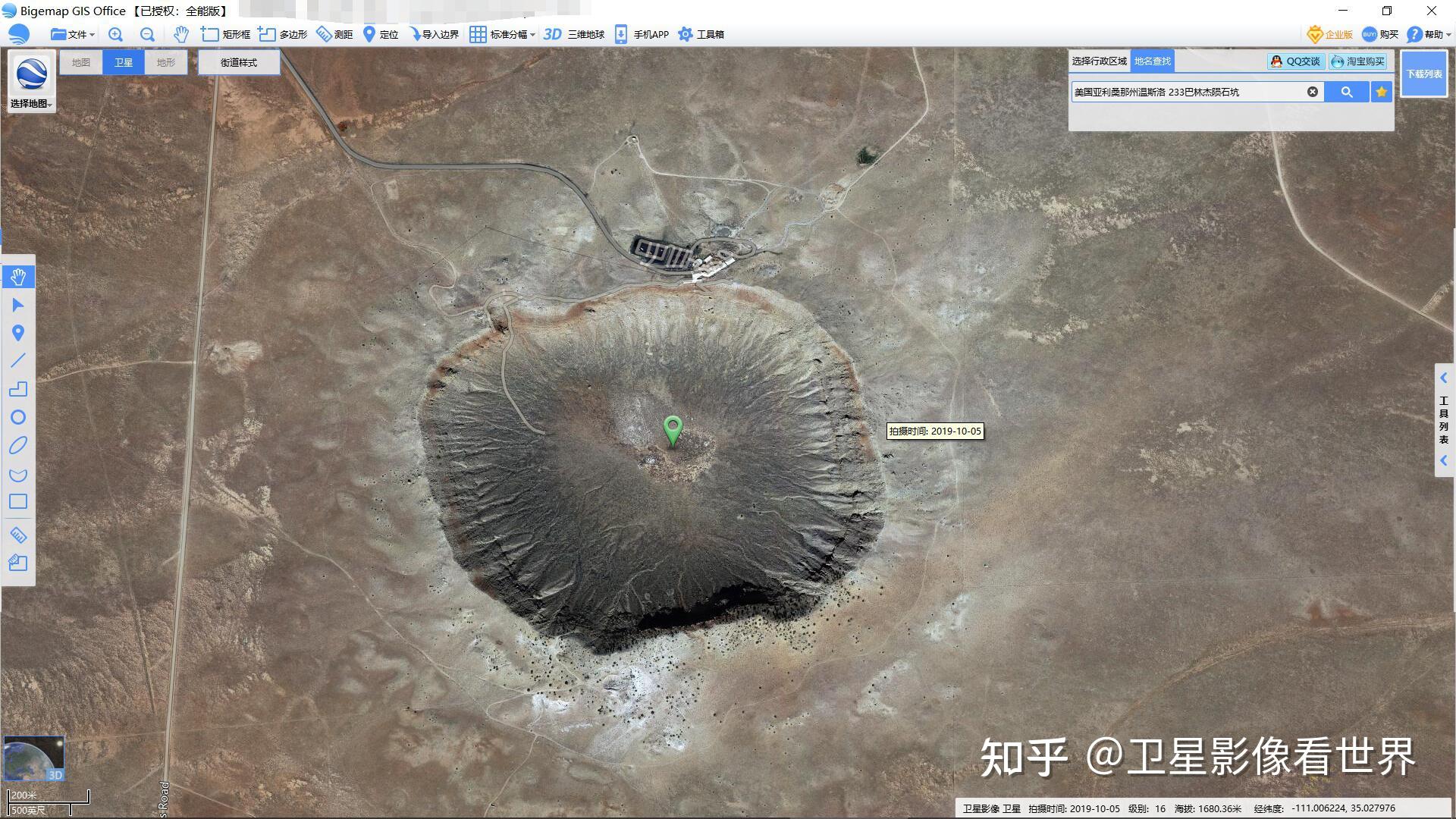This screenshot has height=819, width=1456.
Task: Click the 企业版 enterprise edition link
Action: (1330, 34)
